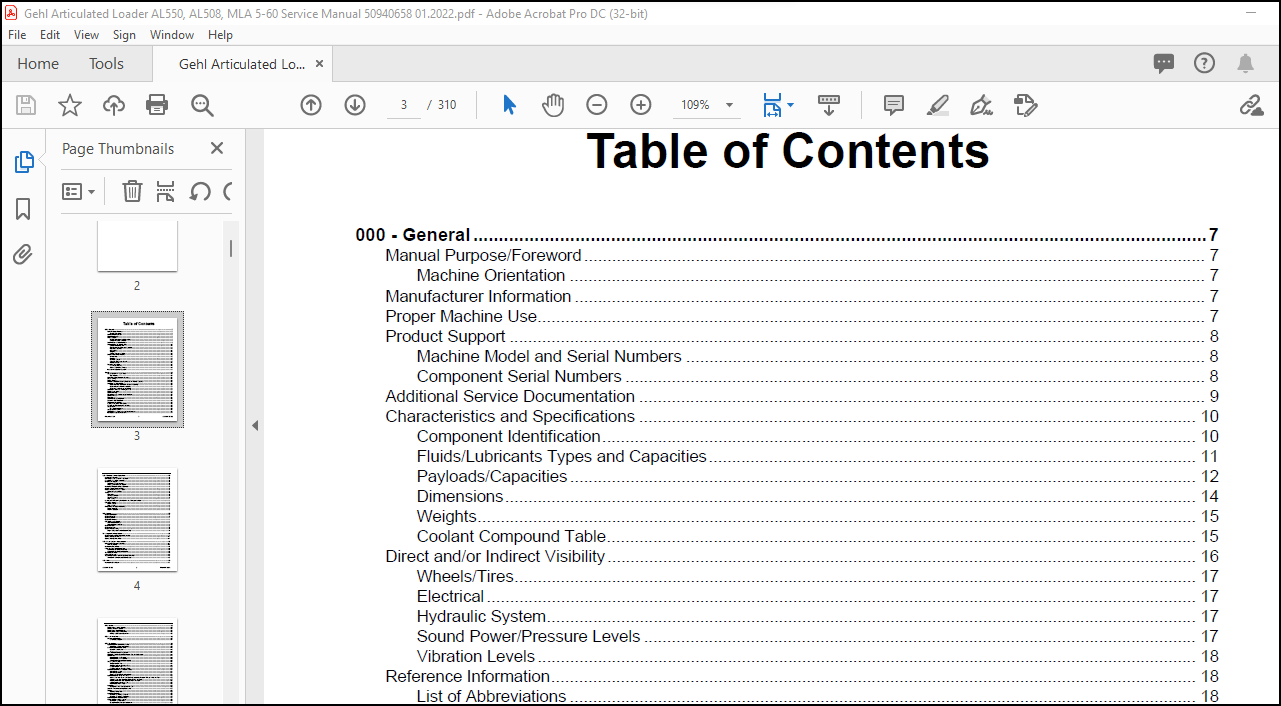Click the Print Pages thumbnail icon
This screenshot has width=1281, height=706.
point(166,191)
